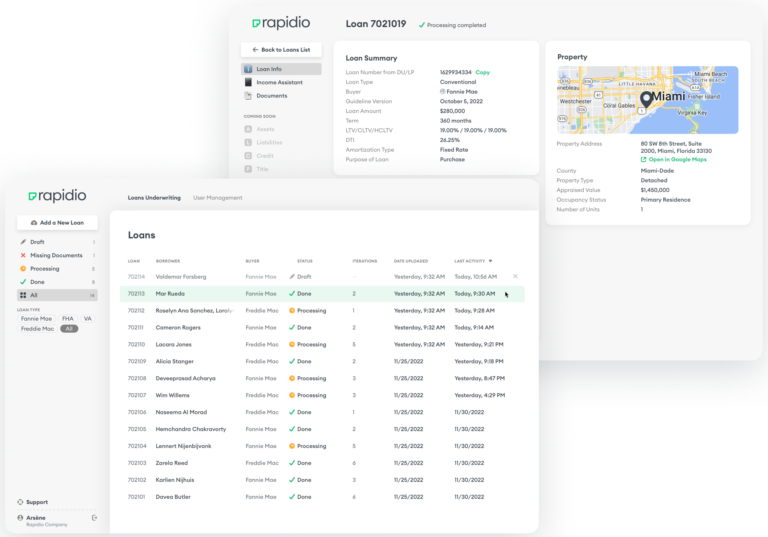Click Done checkmark icon for loan 702113
Image resolution: width=768 pixels, height=537 pixels.
292,294
